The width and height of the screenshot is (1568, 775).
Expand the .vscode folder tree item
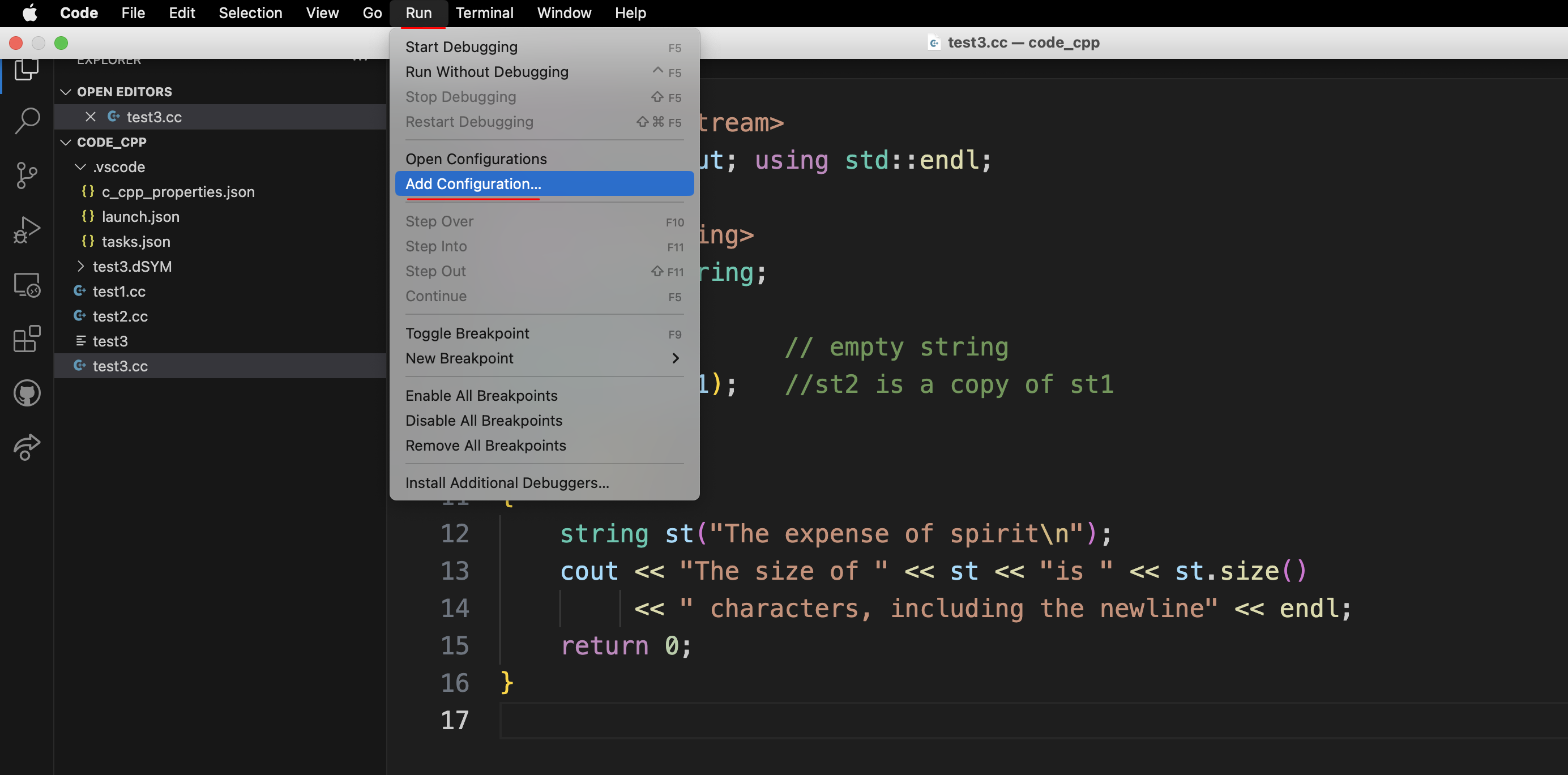119,167
